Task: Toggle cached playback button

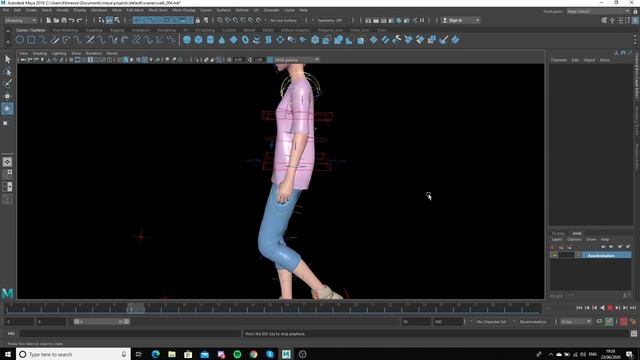Action: click(609, 322)
